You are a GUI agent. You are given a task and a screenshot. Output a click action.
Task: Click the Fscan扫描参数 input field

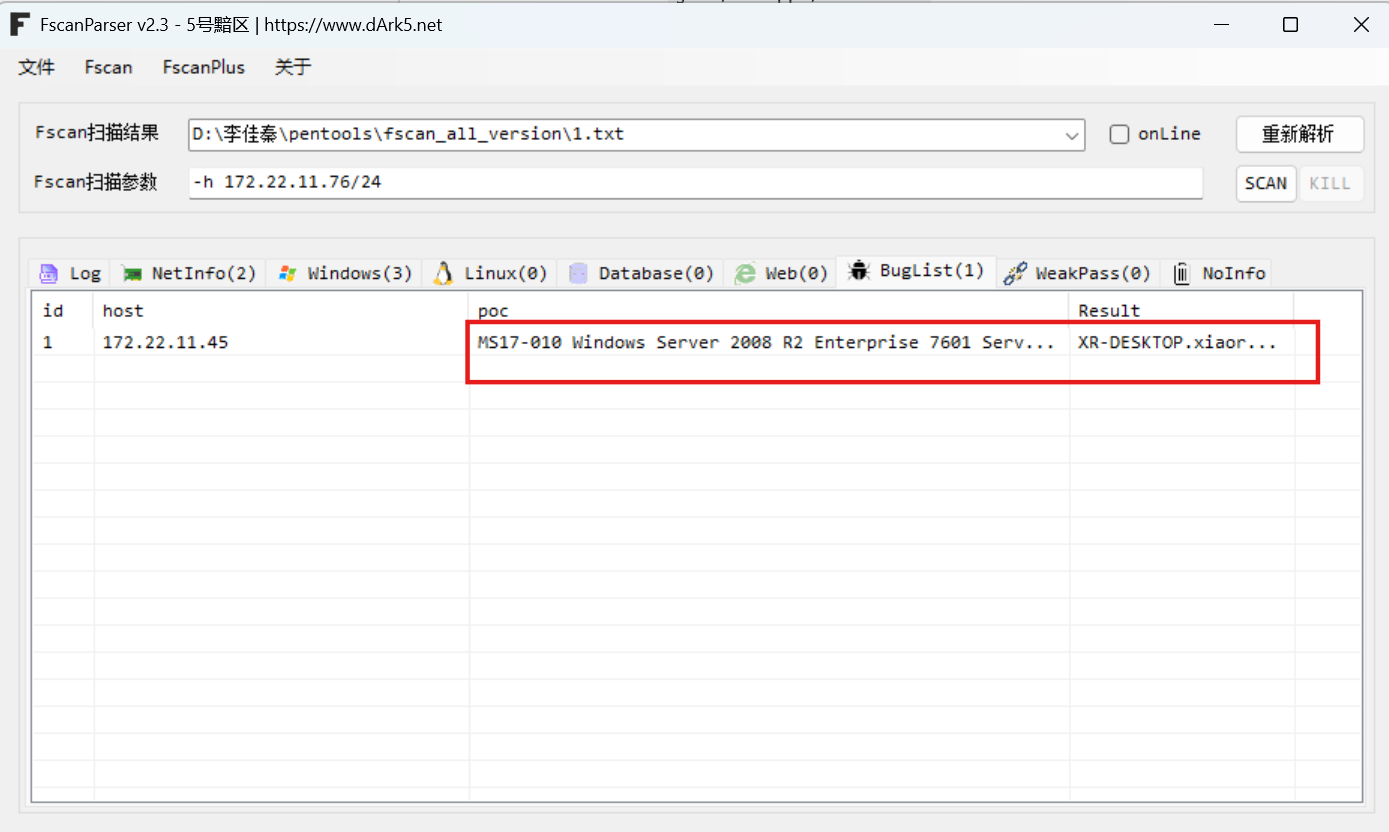696,183
